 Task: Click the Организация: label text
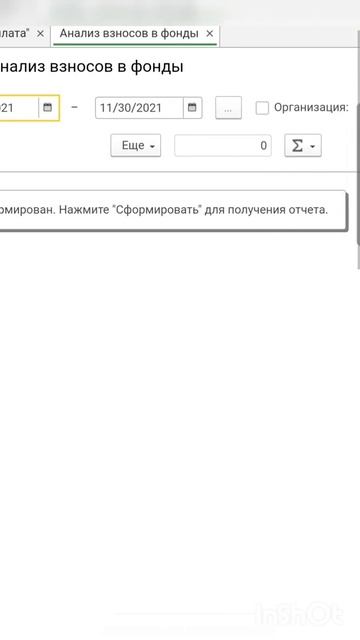click(x=311, y=108)
